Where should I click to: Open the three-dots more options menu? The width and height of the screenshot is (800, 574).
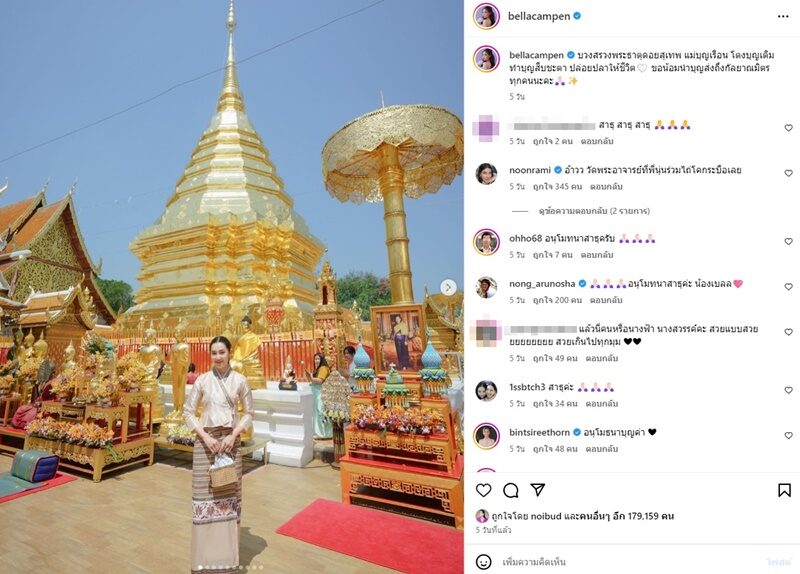pos(783,17)
